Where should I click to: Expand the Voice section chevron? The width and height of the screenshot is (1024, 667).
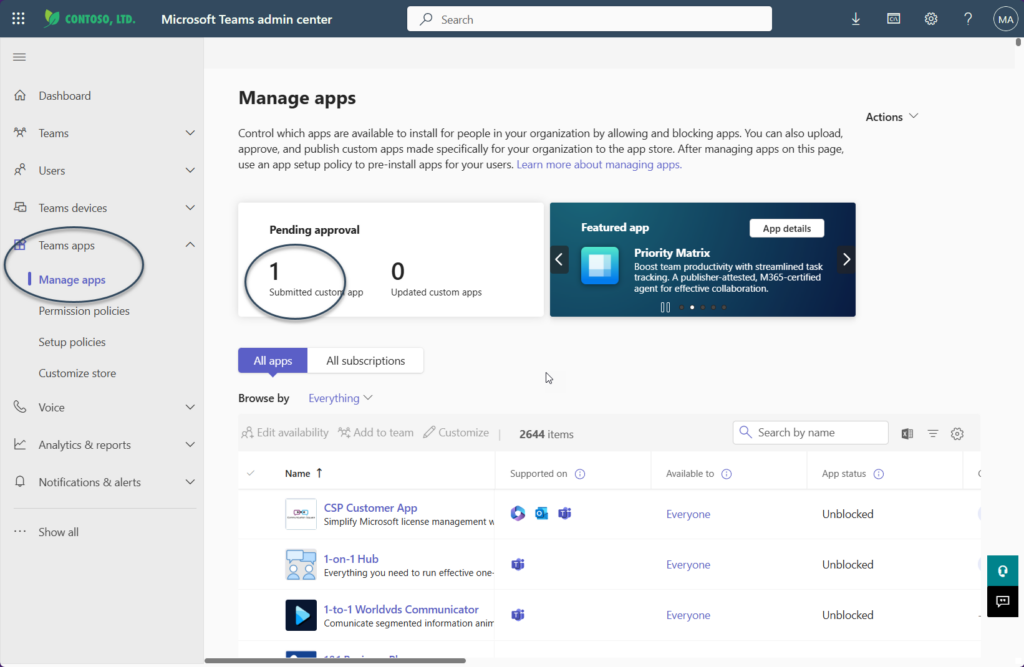(190, 407)
